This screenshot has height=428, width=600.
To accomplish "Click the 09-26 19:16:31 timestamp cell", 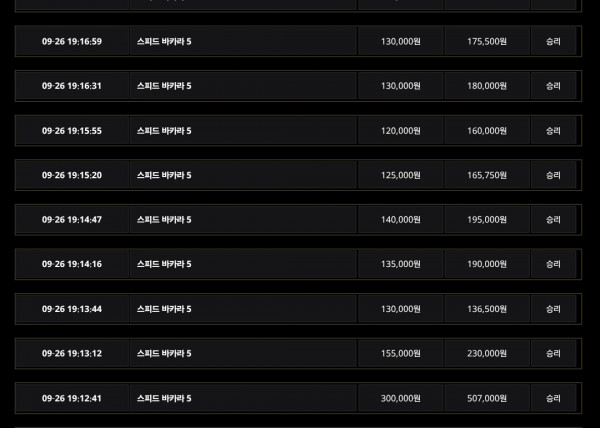I will (72, 86).
